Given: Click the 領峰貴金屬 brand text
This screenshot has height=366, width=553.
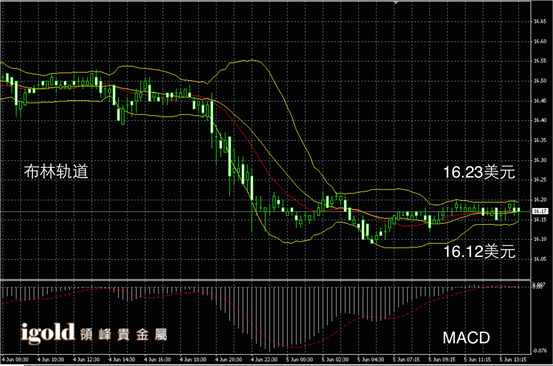Looking at the screenshot, I should 123,335.
